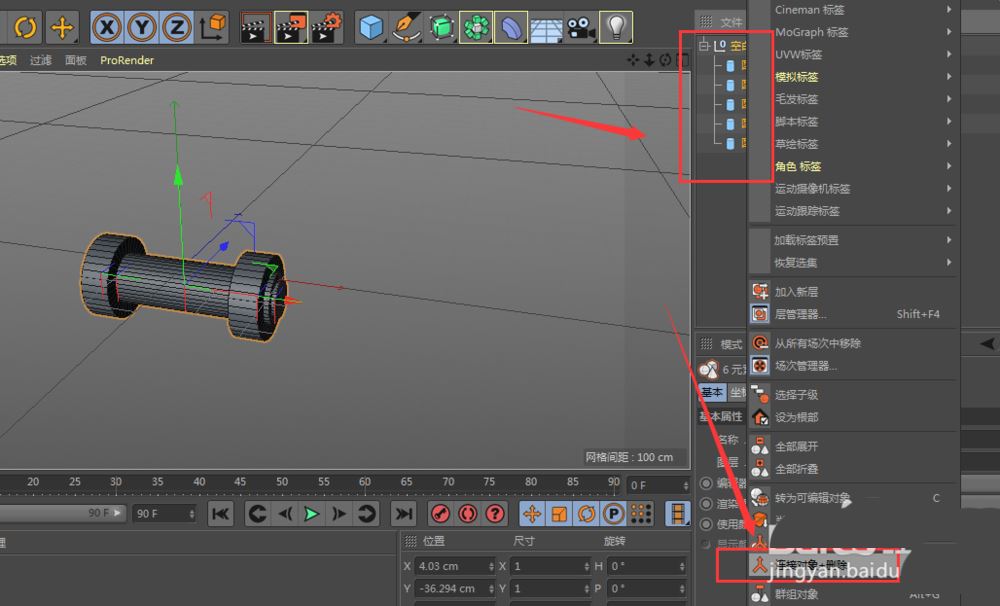Toggle the Y axis lock
1000x606 pixels.
pyautogui.click(x=142, y=27)
